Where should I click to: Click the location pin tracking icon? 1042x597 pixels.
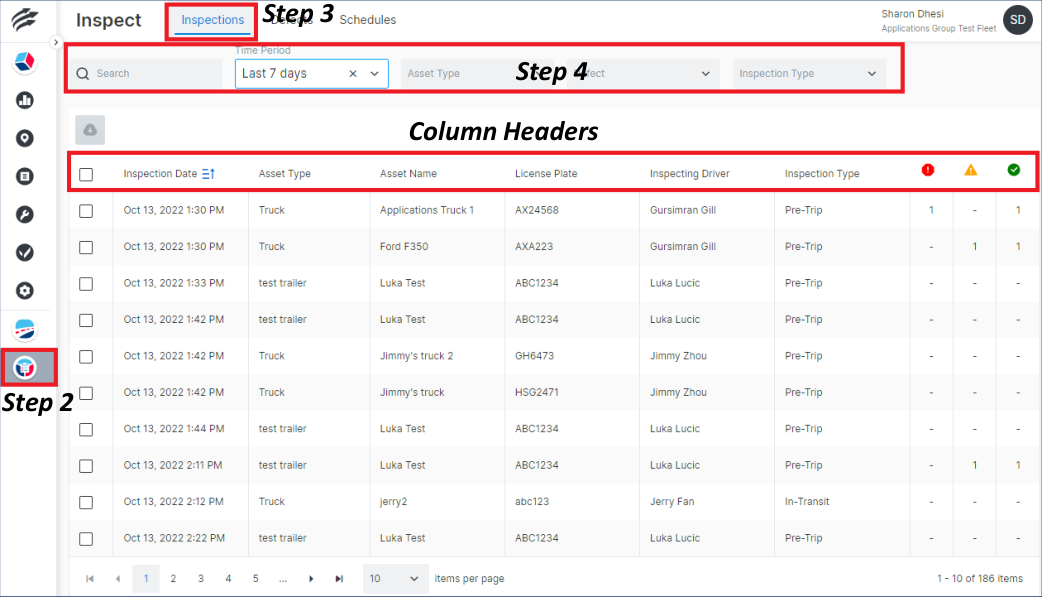(23, 138)
